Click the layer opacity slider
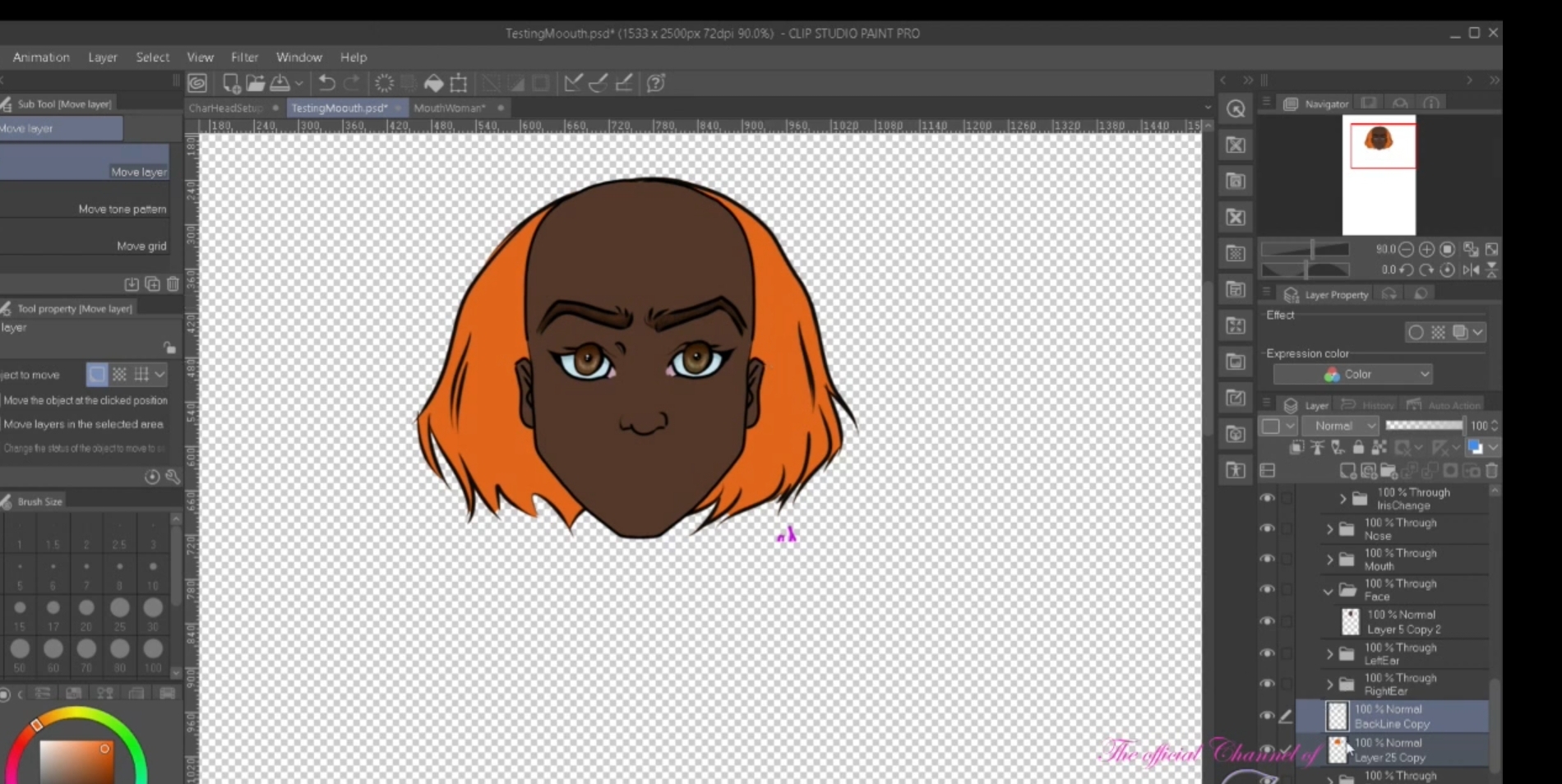This screenshot has height=784, width=1562. tap(1424, 426)
